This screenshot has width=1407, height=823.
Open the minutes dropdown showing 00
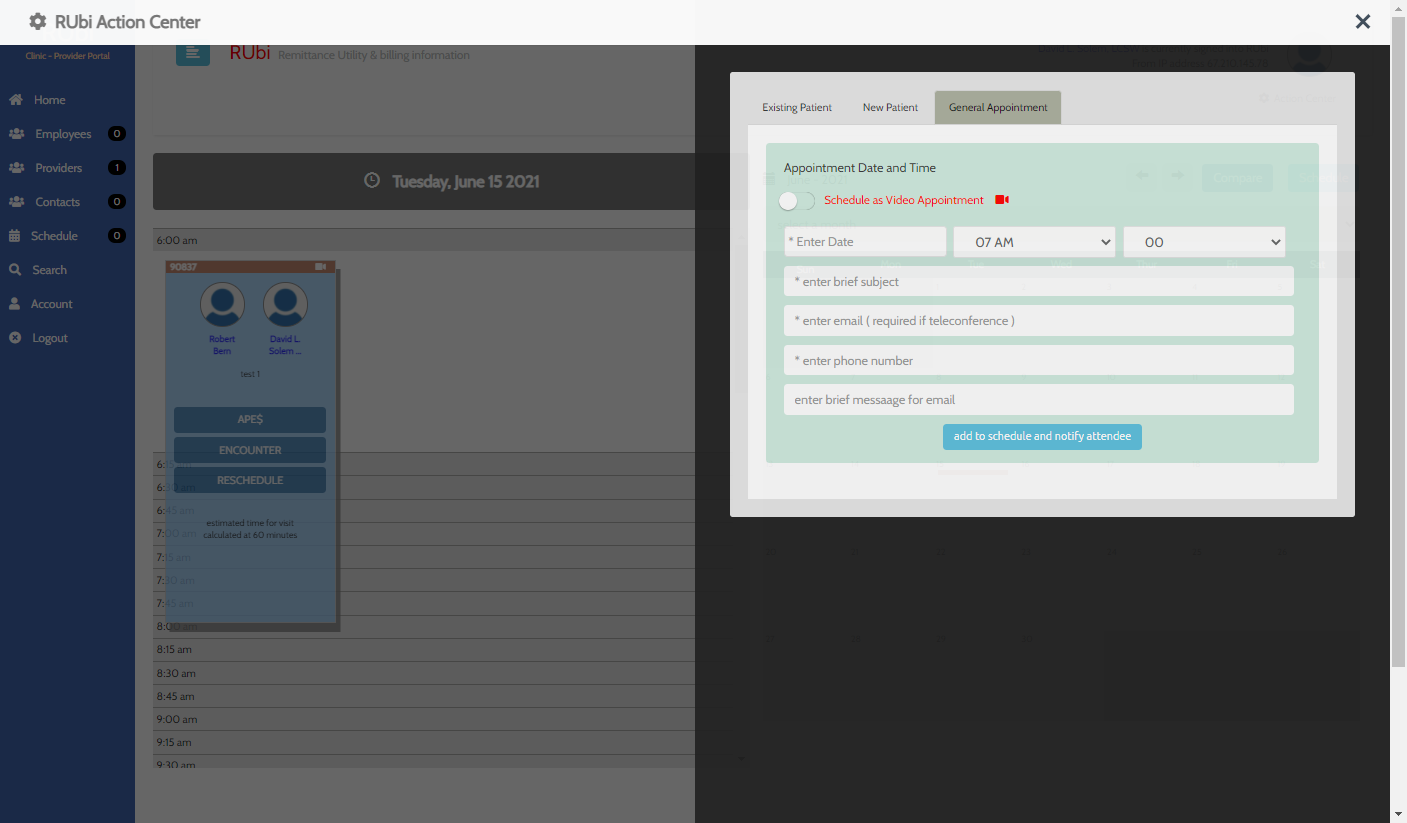pyautogui.click(x=1204, y=242)
